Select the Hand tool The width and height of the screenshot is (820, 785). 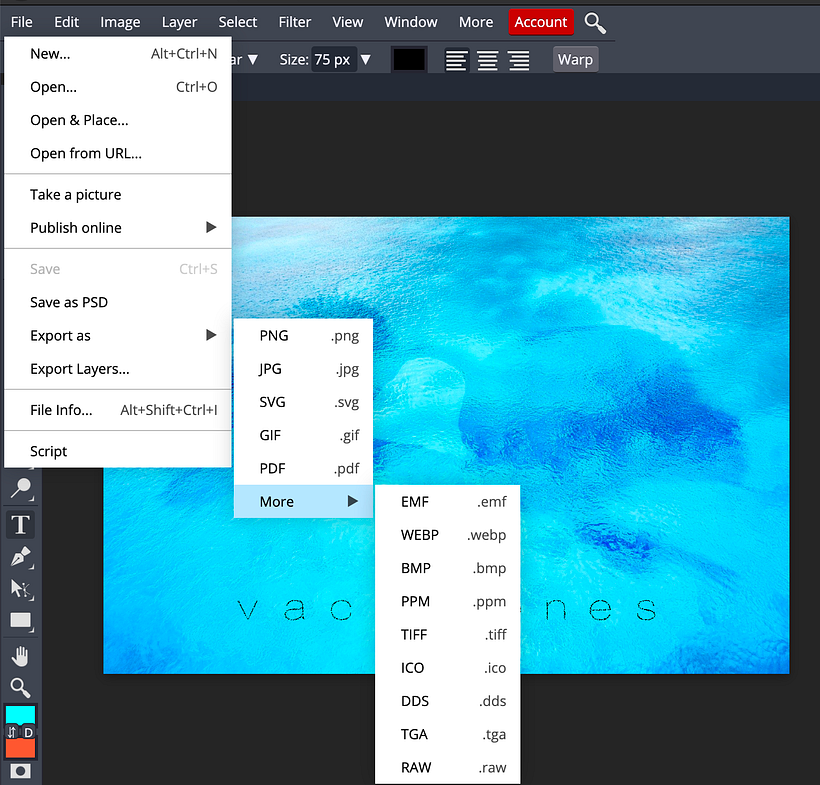point(20,655)
